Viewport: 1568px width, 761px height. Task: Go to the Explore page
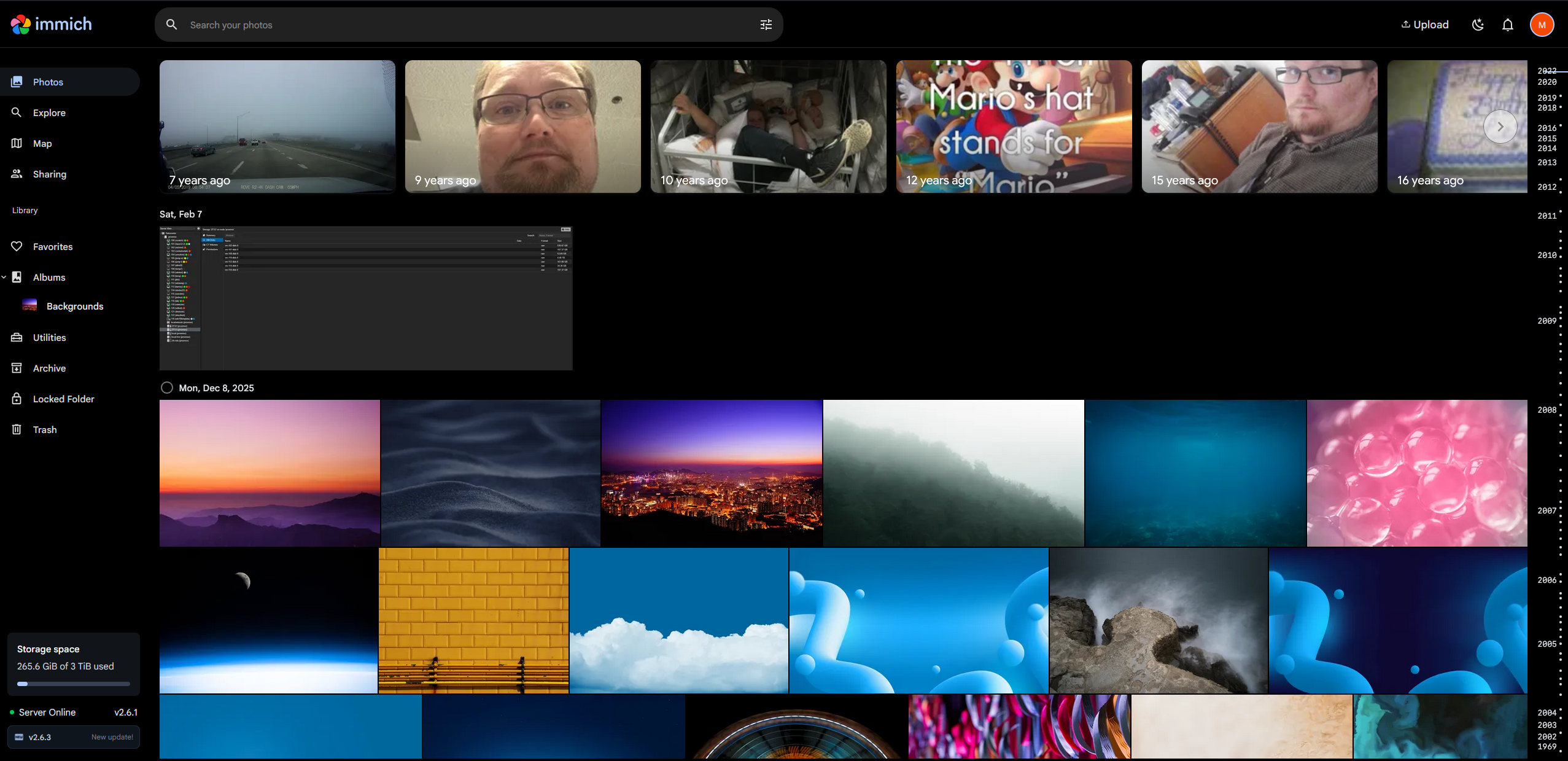(49, 112)
